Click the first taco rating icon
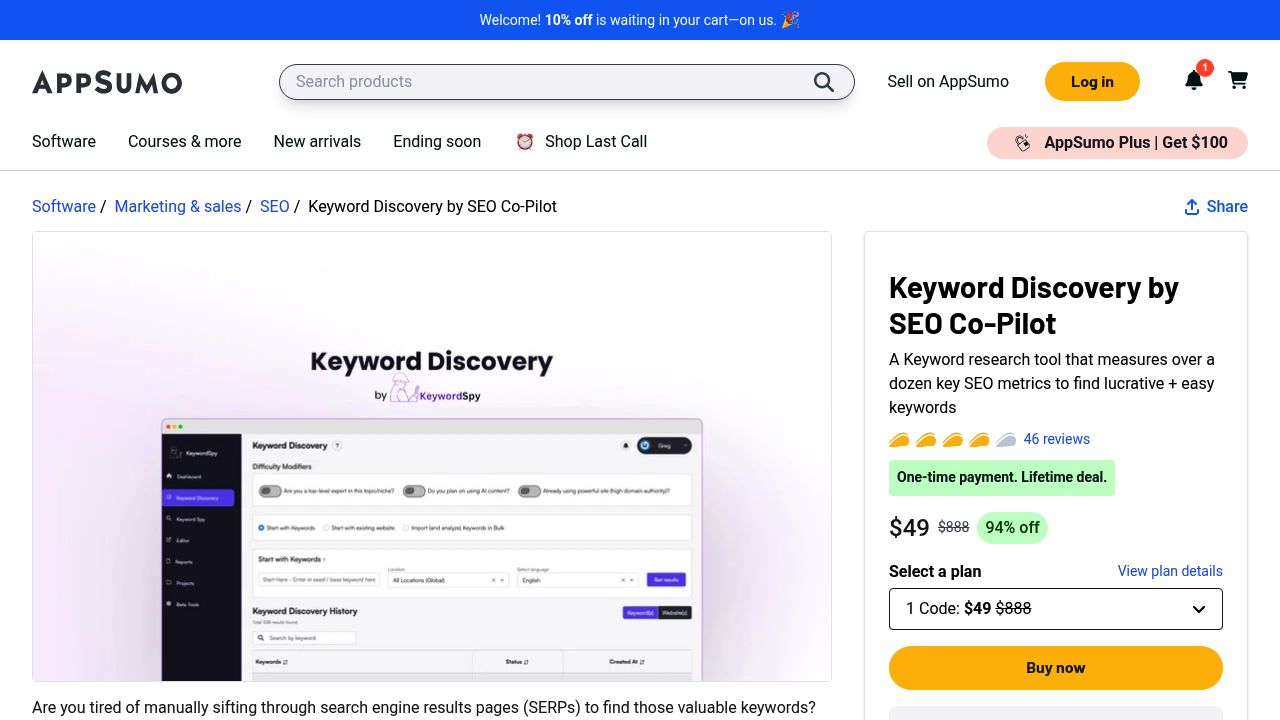Image resolution: width=1280 pixels, height=720 pixels. [899, 440]
